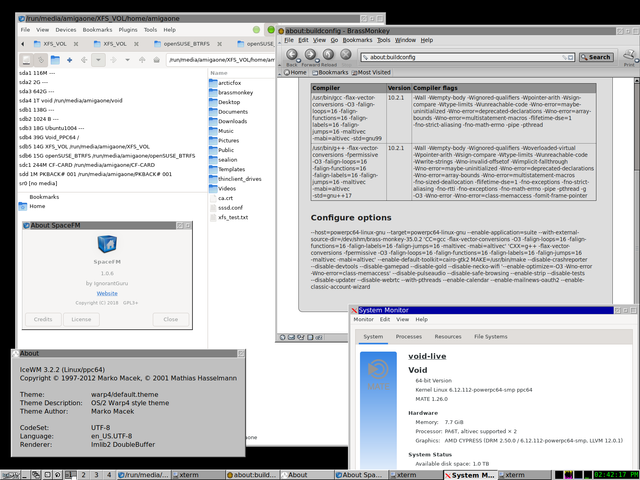The height and width of the screenshot is (480, 640).
Task: Open the Devices menu in SpaceFM
Action: (66, 30)
